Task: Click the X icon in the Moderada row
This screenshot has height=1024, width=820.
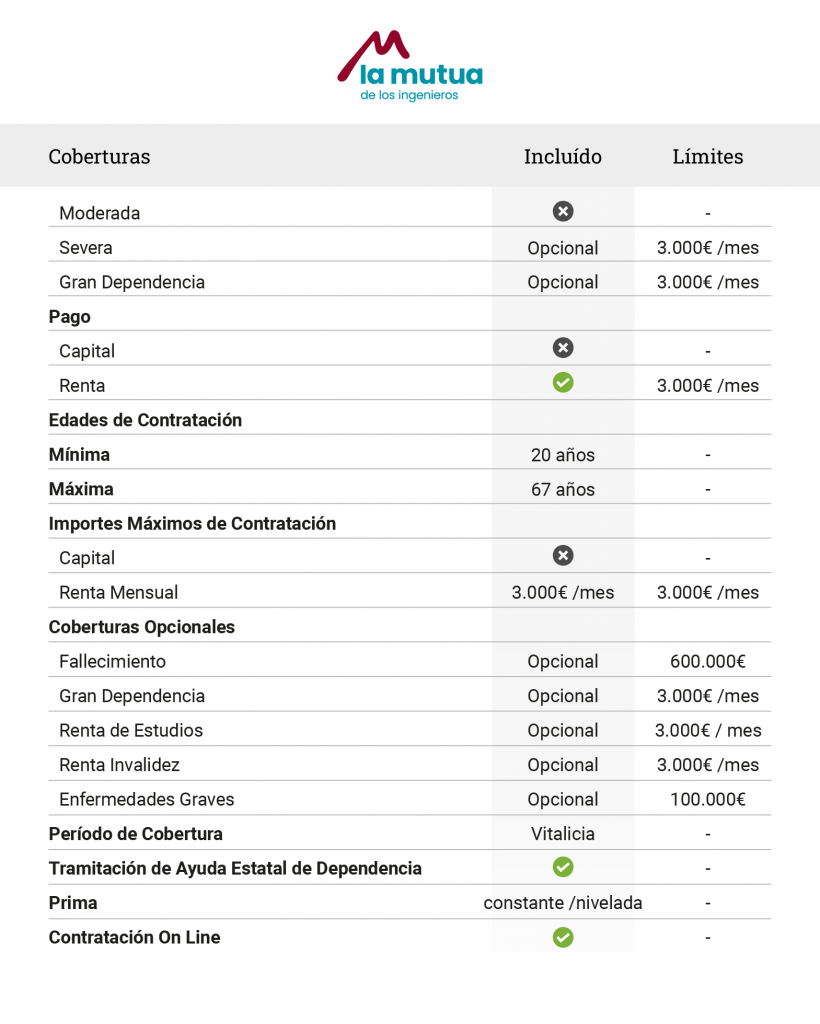Action: (563, 211)
